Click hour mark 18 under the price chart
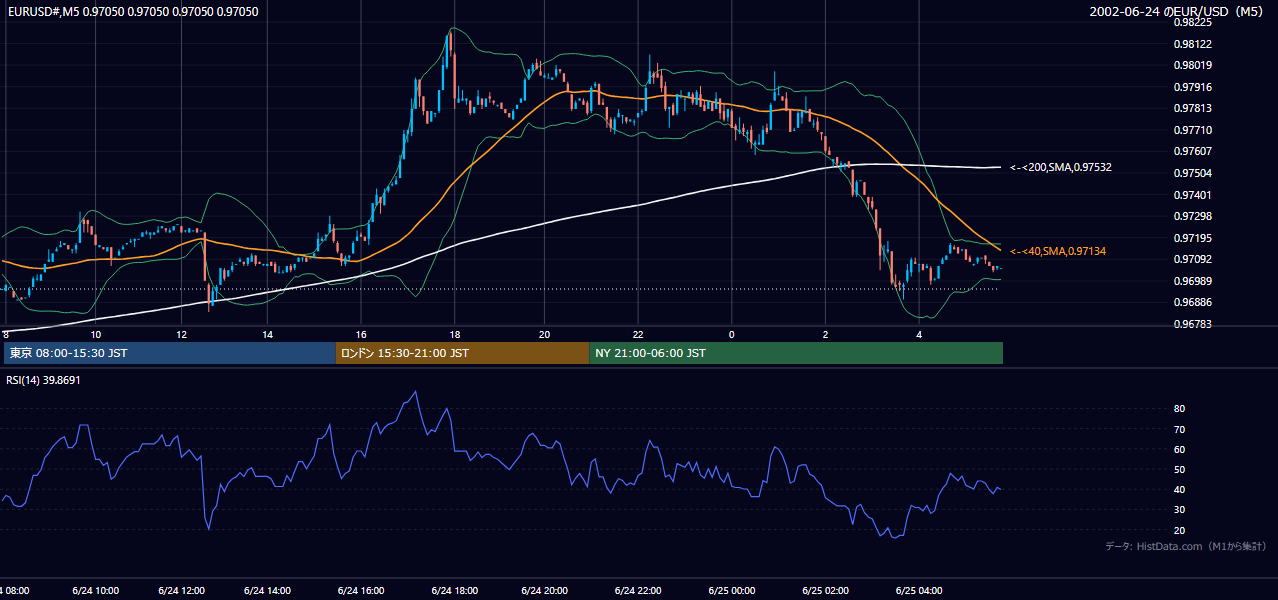 click(454, 335)
